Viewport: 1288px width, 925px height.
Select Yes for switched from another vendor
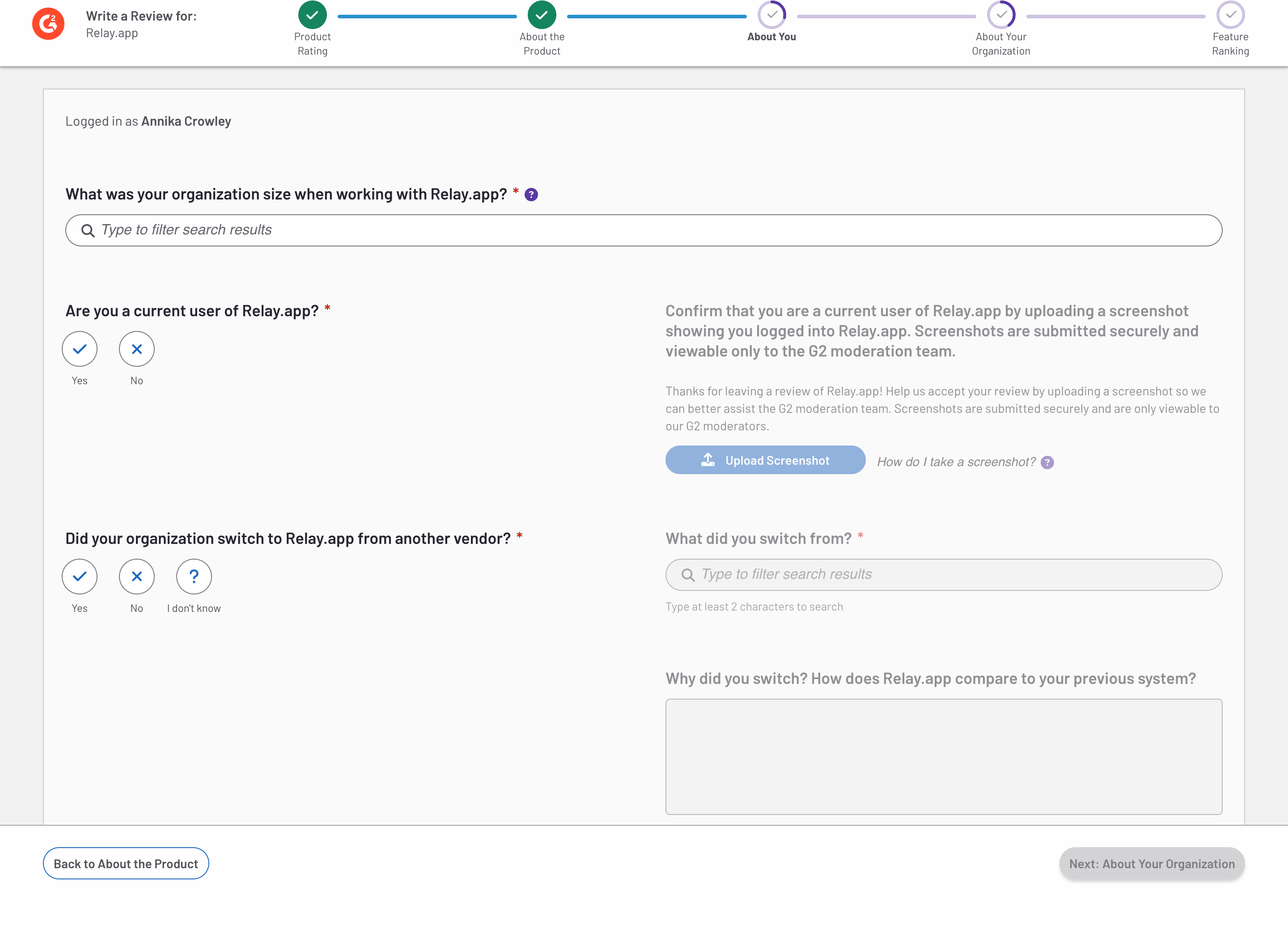[80, 577]
